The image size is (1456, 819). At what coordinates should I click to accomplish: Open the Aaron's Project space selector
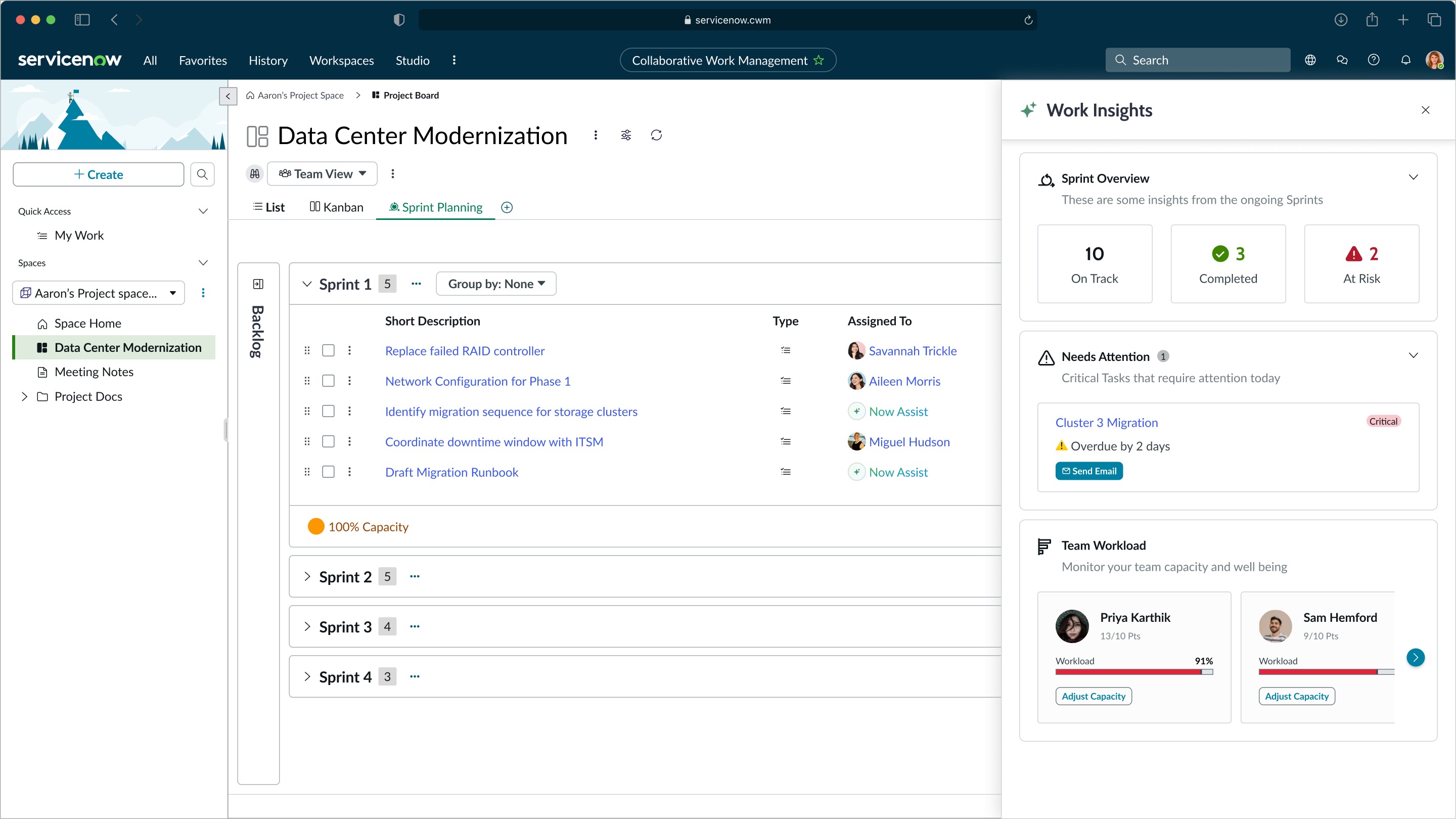tap(99, 293)
